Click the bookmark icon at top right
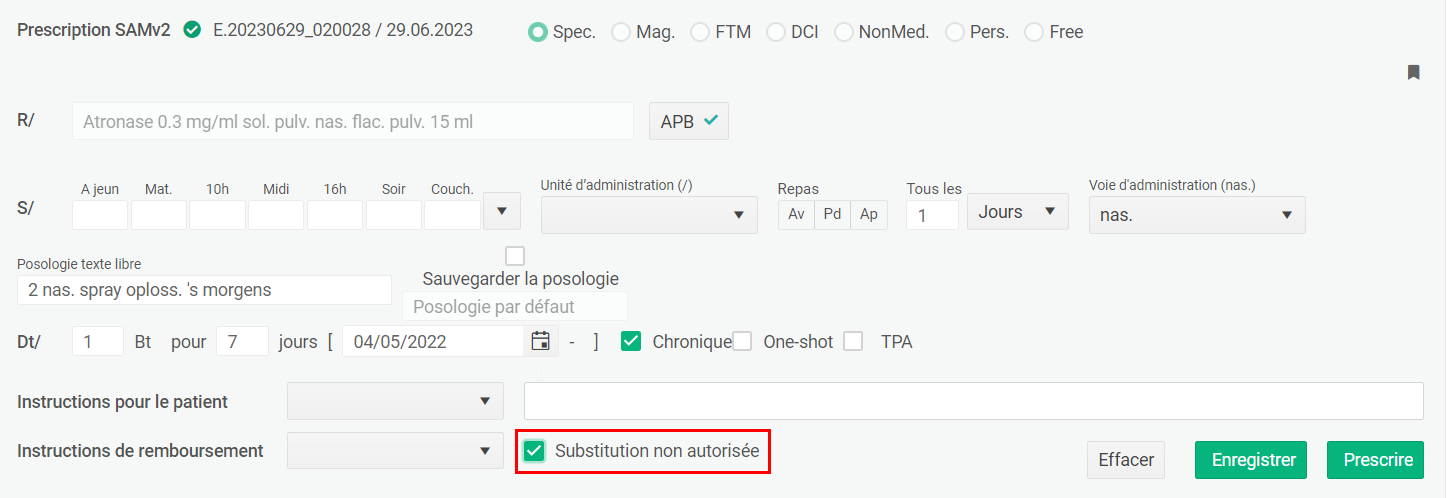The height and width of the screenshot is (498, 1447). point(1414,72)
